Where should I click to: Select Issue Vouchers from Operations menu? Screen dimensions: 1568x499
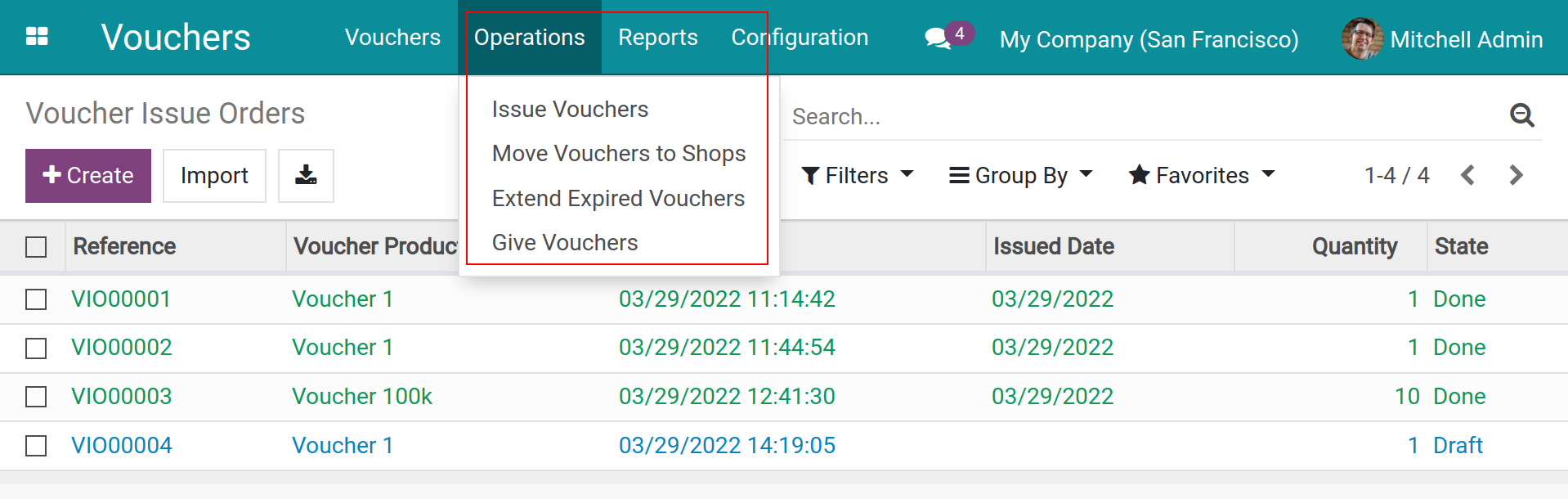pos(570,109)
